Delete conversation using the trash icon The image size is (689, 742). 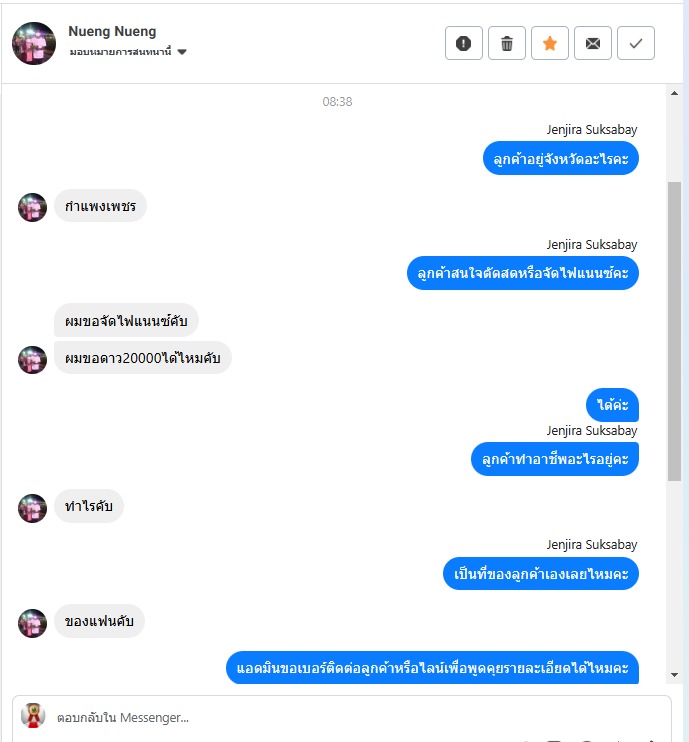pyautogui.click(x=506, y=43)
